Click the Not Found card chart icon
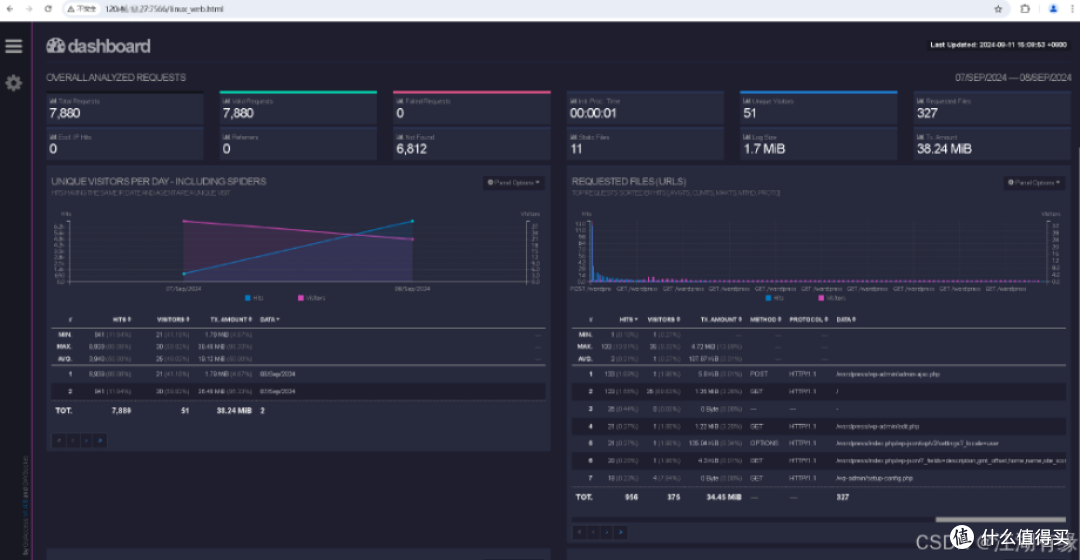The height and width of the screenshot is (560, 1080). click(x=400, y=137)
